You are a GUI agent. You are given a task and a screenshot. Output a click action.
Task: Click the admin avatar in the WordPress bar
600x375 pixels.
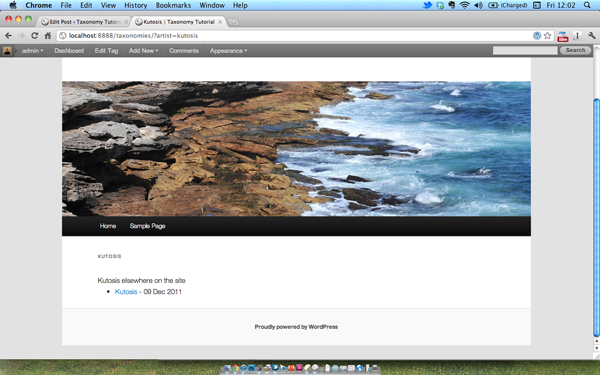click(7, 51)
